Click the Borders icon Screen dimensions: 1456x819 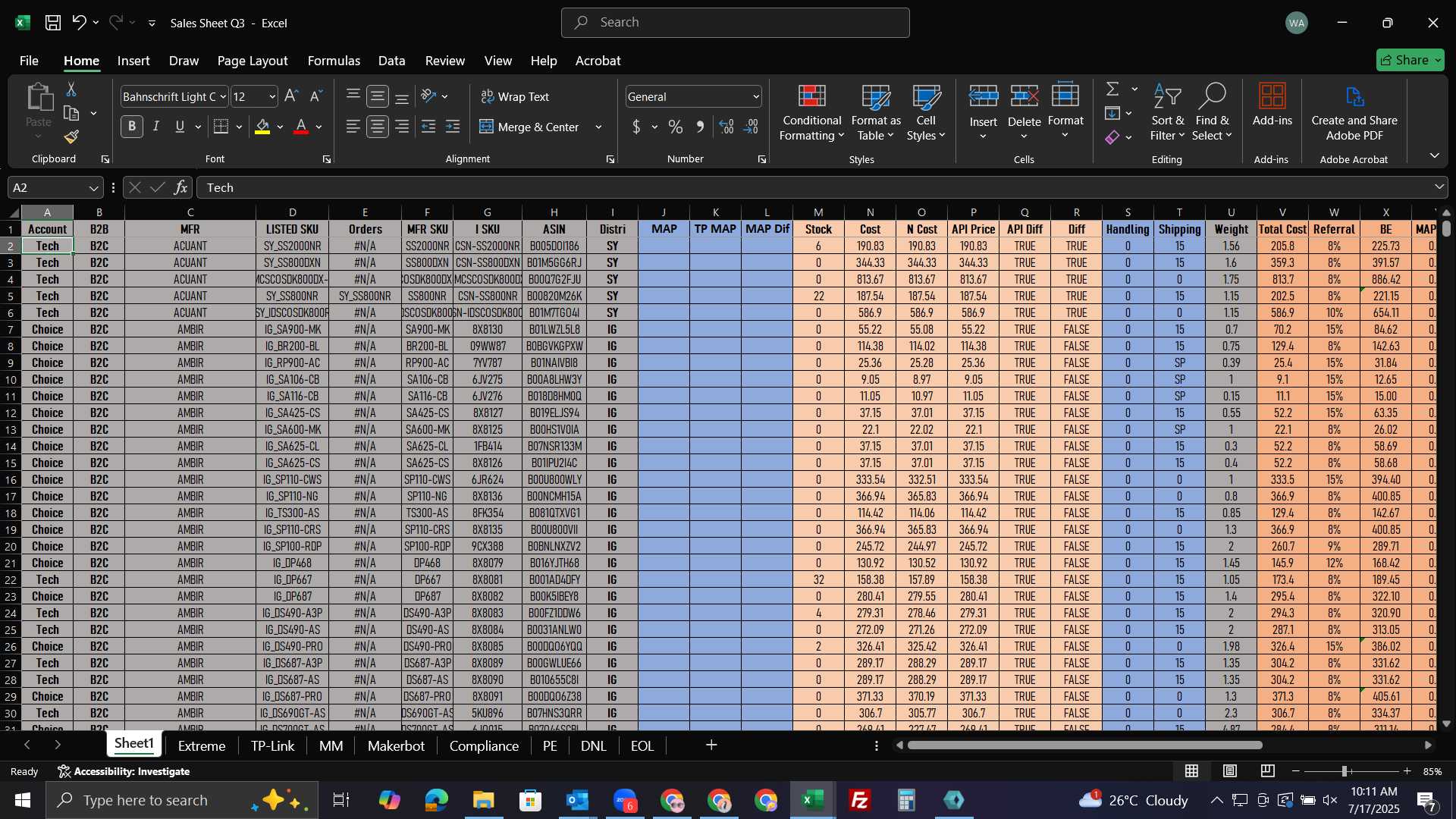click(x=221, y=127)
